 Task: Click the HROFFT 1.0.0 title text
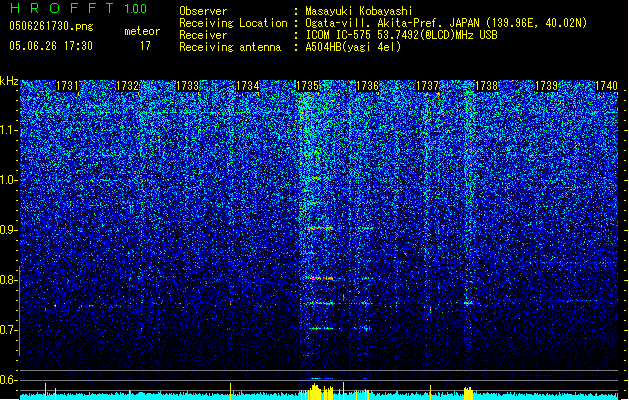[78, 8]
